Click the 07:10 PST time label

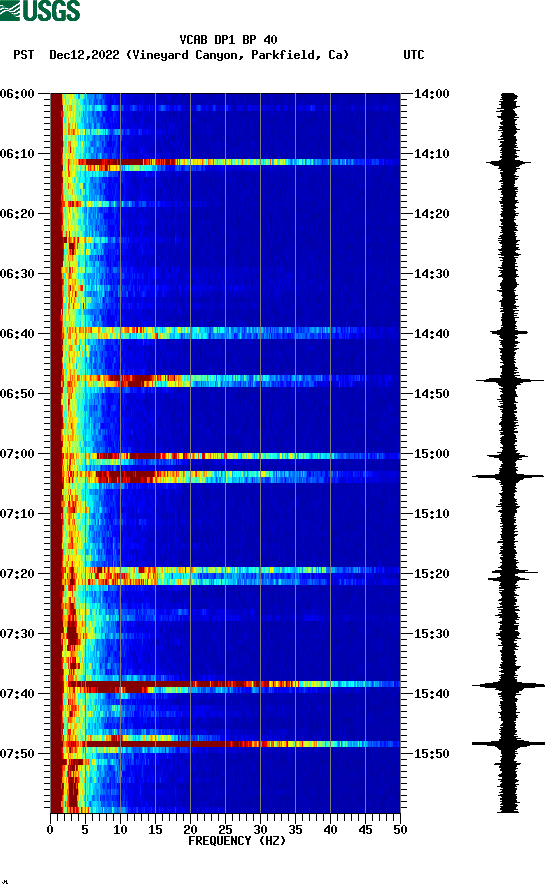[17, 514]
